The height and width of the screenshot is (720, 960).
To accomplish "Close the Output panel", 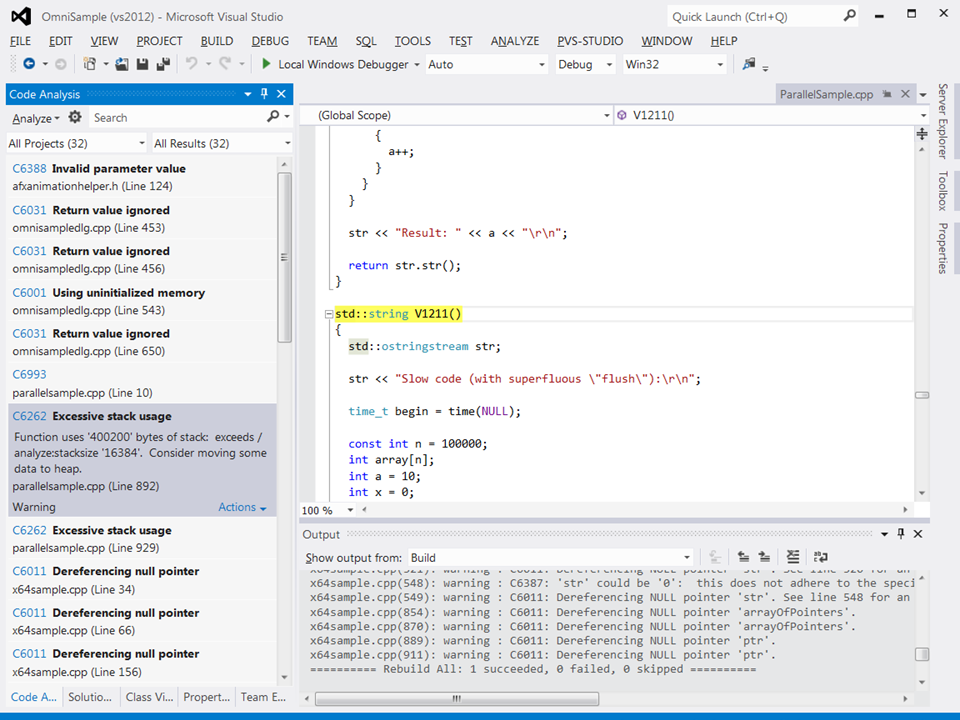I will pyautogui.click(x=918, y=534).
